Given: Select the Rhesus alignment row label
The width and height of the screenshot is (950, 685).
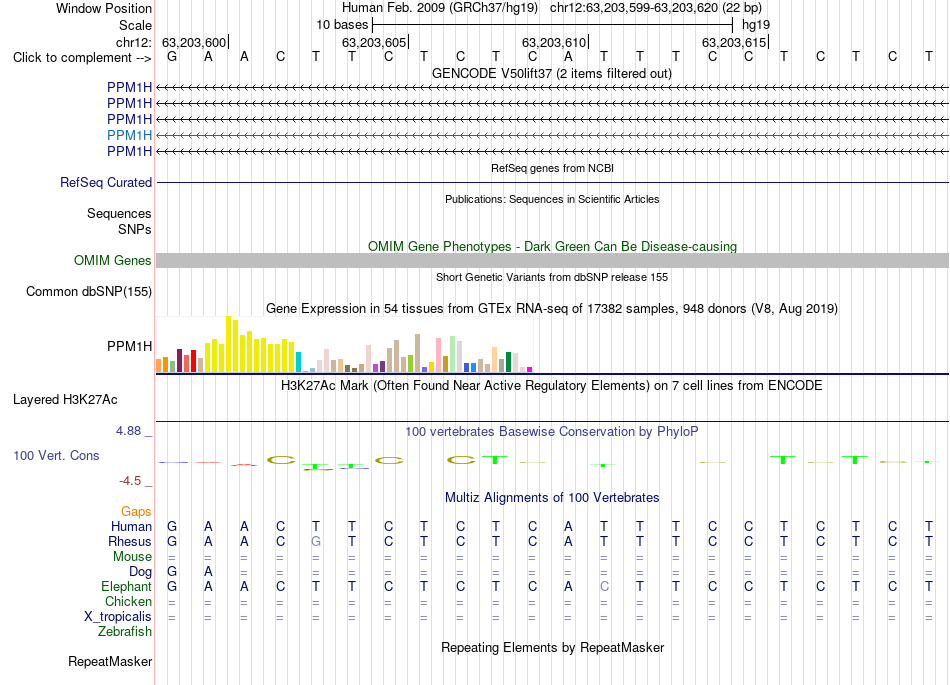Looking at the screenshot, I should coord(130,541).
